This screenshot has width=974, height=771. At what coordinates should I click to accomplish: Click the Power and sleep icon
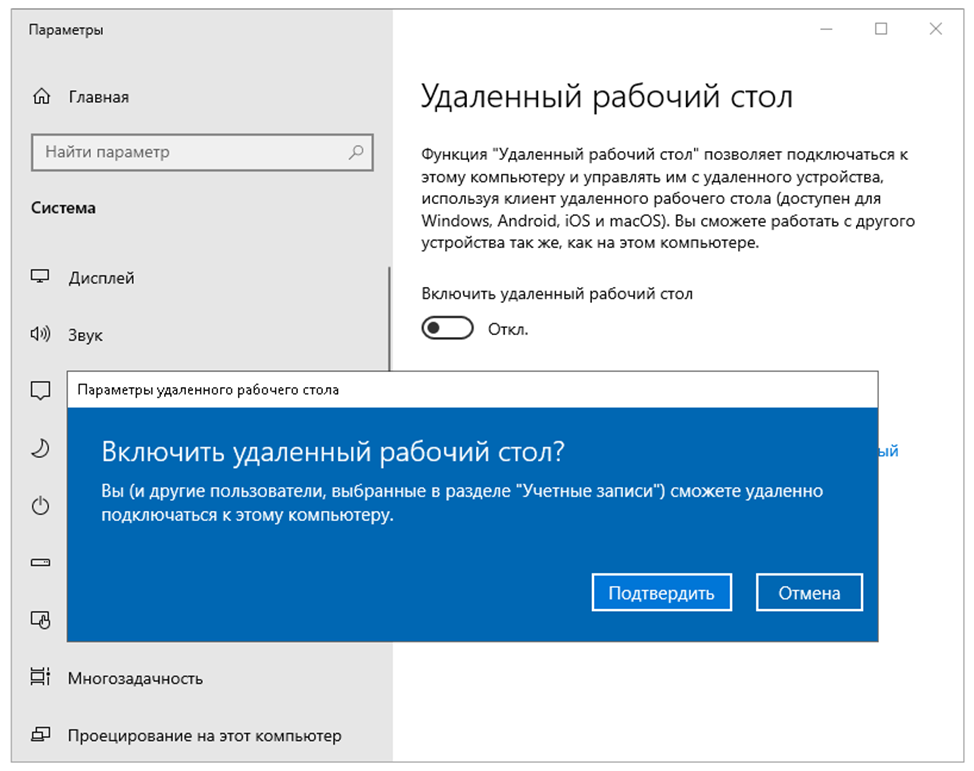41,506
